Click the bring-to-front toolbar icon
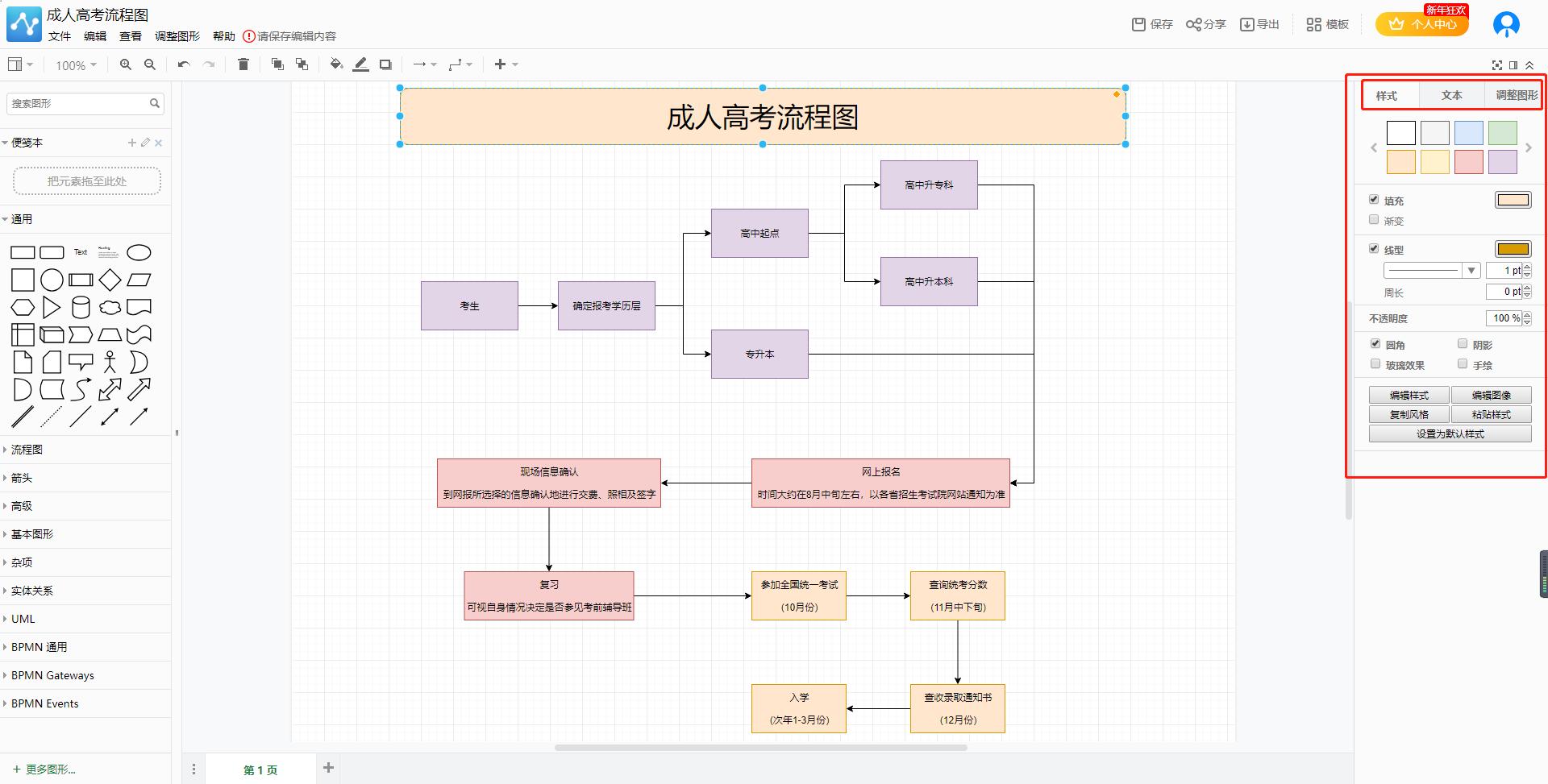 (277, 64)
